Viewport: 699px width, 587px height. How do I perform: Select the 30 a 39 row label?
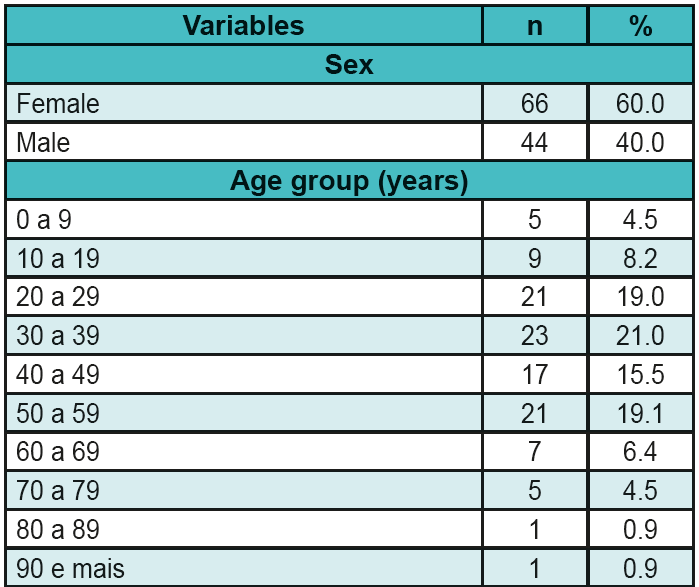pos(58,337)
